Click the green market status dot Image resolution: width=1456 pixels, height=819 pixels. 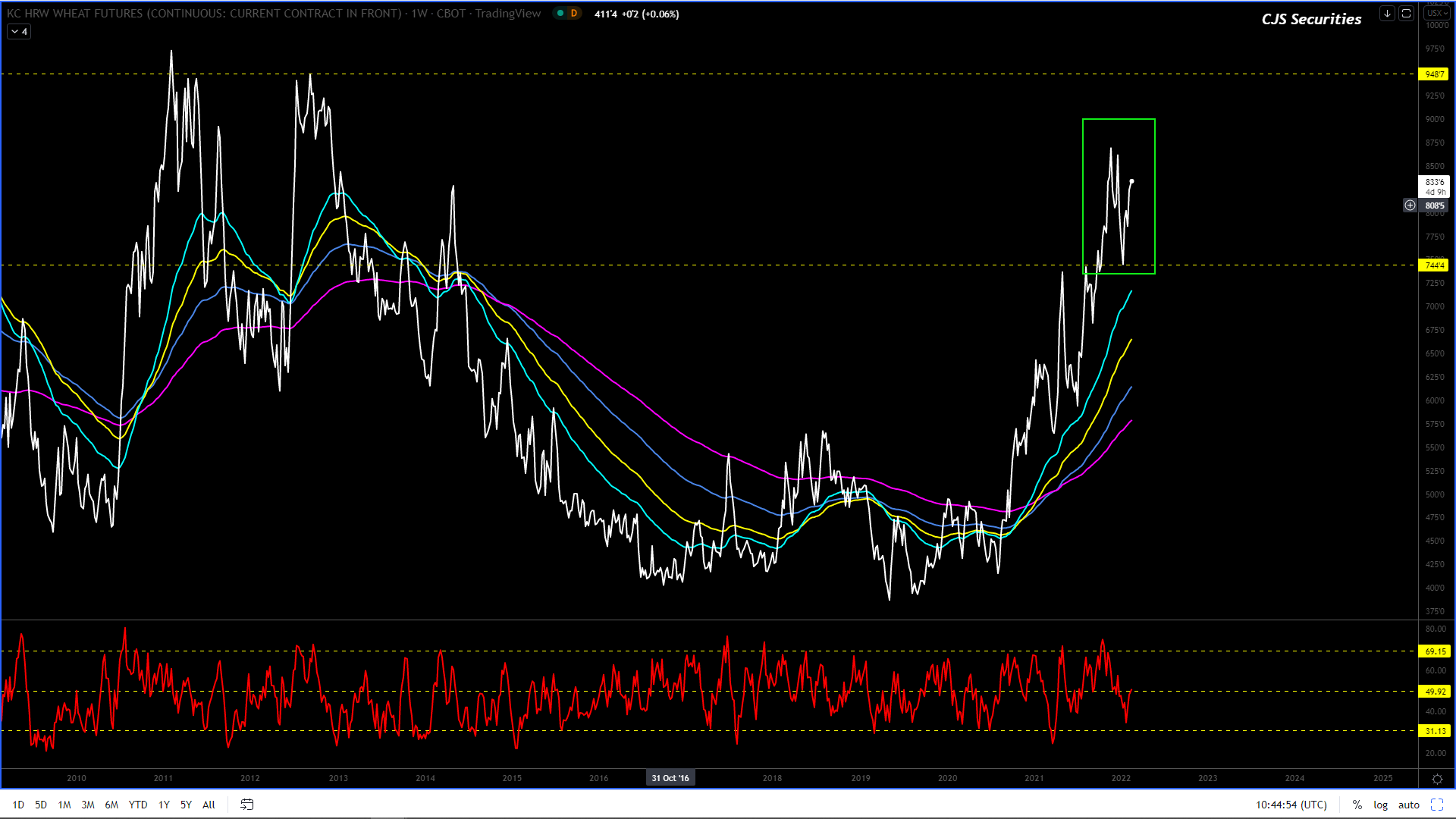pyautogui.click(x=560, y=14)
